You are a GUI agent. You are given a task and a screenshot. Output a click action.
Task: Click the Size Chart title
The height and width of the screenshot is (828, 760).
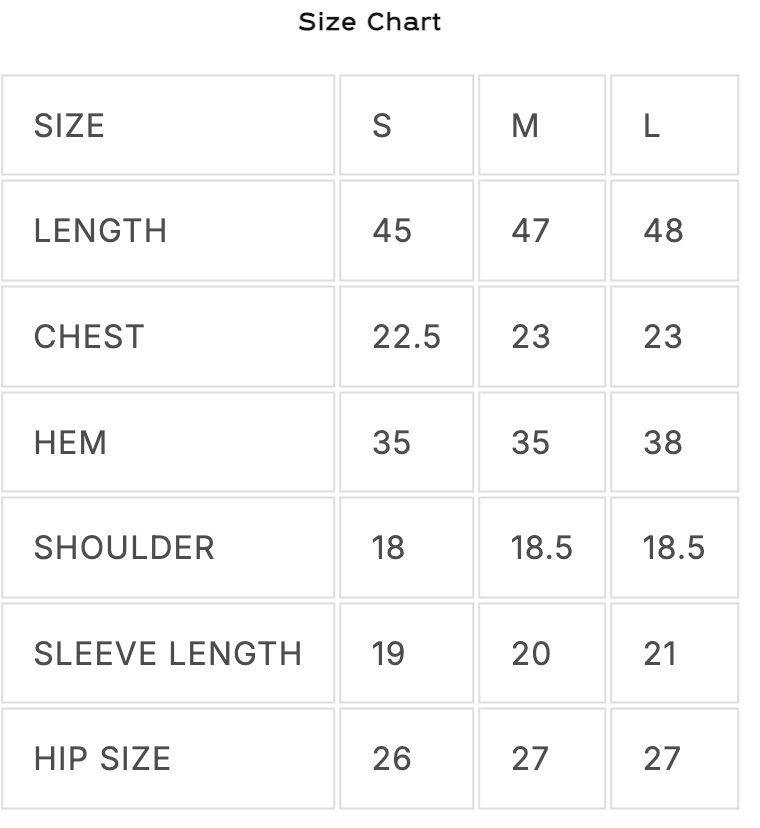(369, 22)
